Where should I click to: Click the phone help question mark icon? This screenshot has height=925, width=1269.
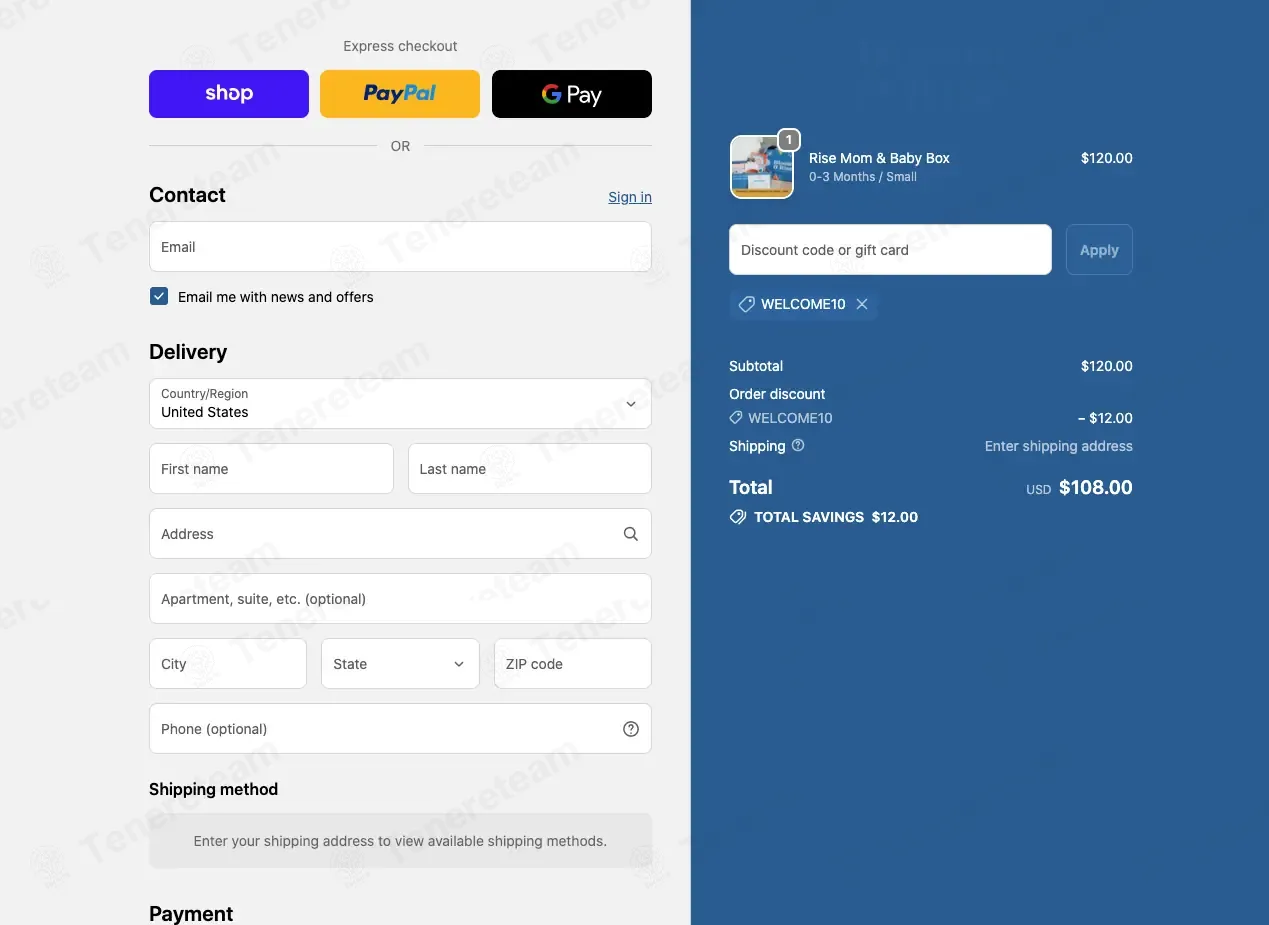[630, 729]
